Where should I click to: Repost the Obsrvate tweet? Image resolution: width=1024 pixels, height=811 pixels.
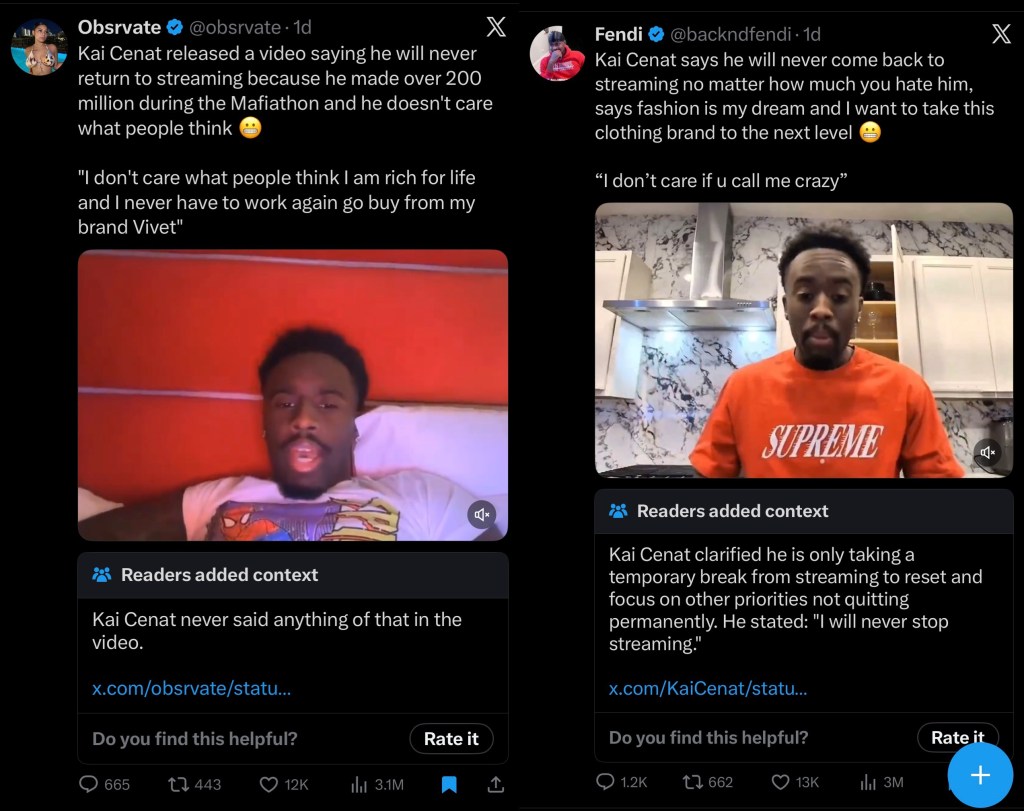[x=180, y=784]
